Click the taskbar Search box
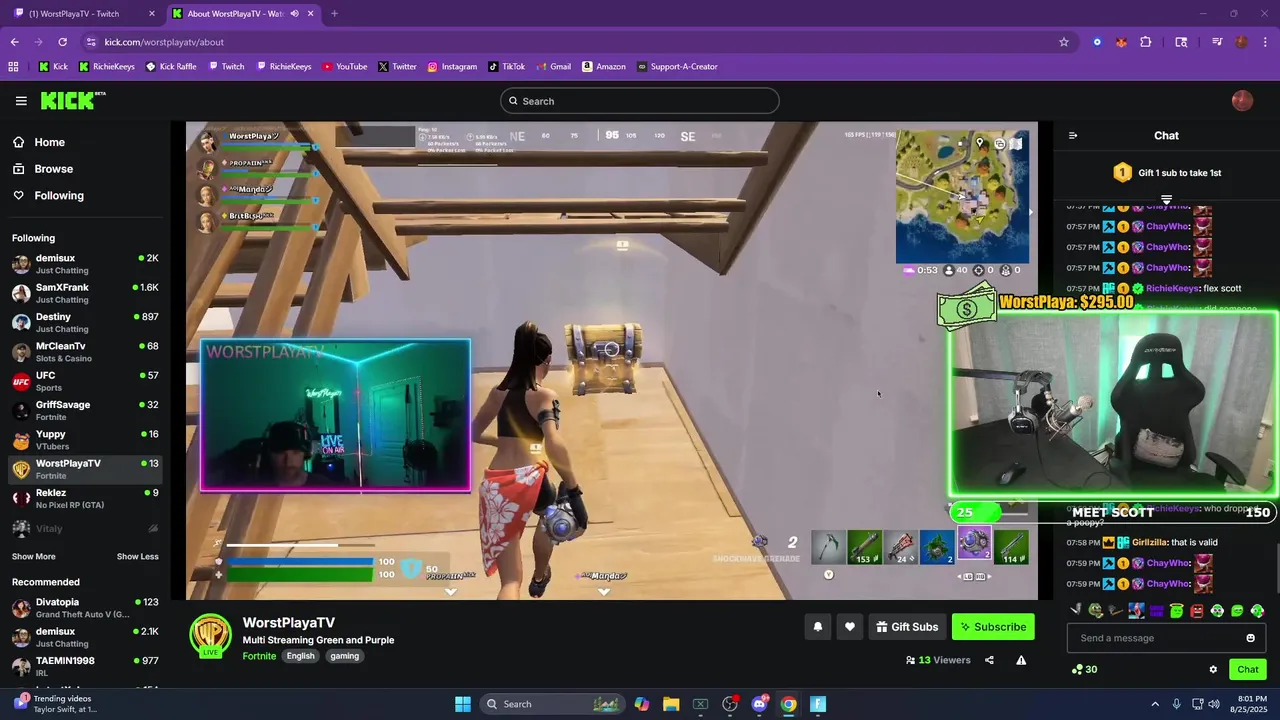This screenshot has height=720, width=1280. pyautogui.click(x=553, y=704)
